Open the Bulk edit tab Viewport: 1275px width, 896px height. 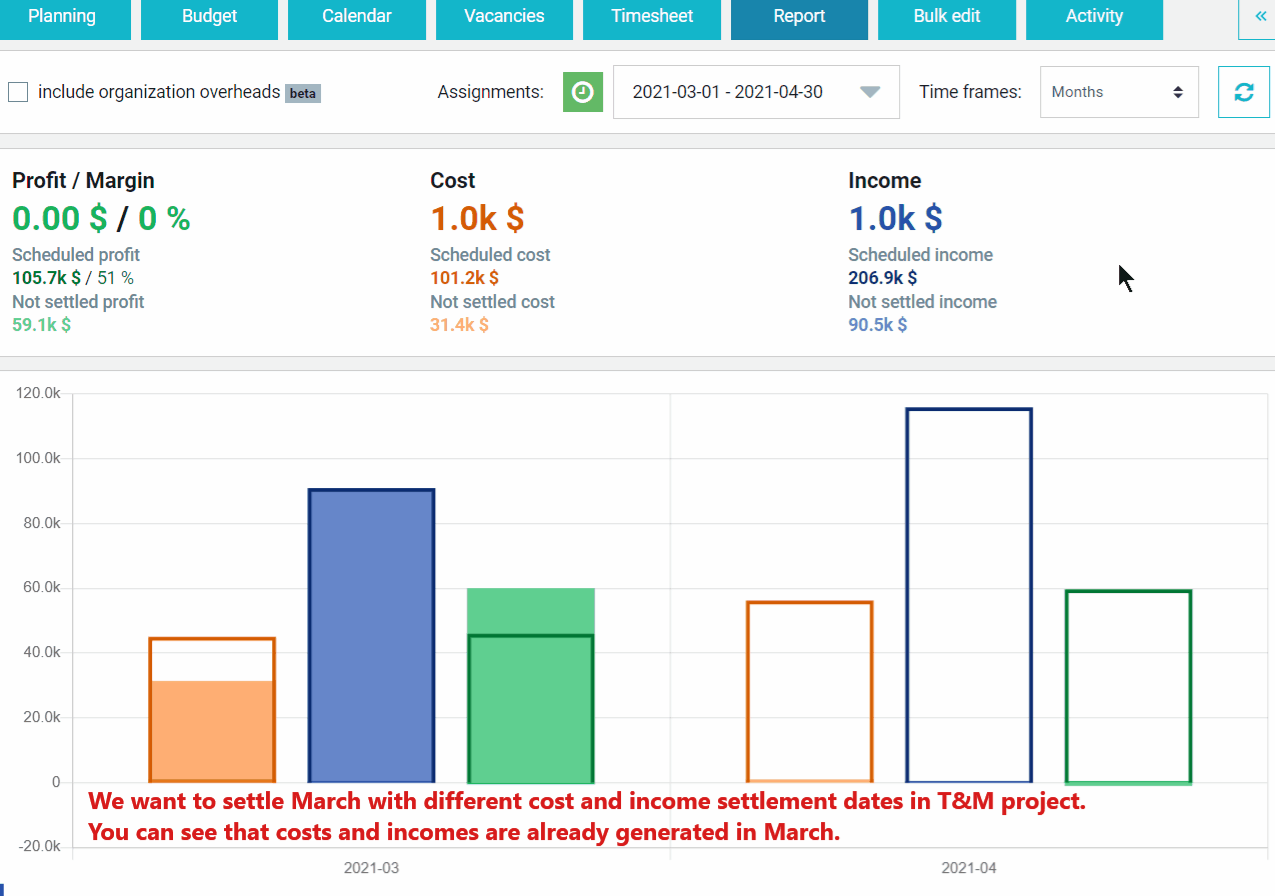(x=947, y=18)
